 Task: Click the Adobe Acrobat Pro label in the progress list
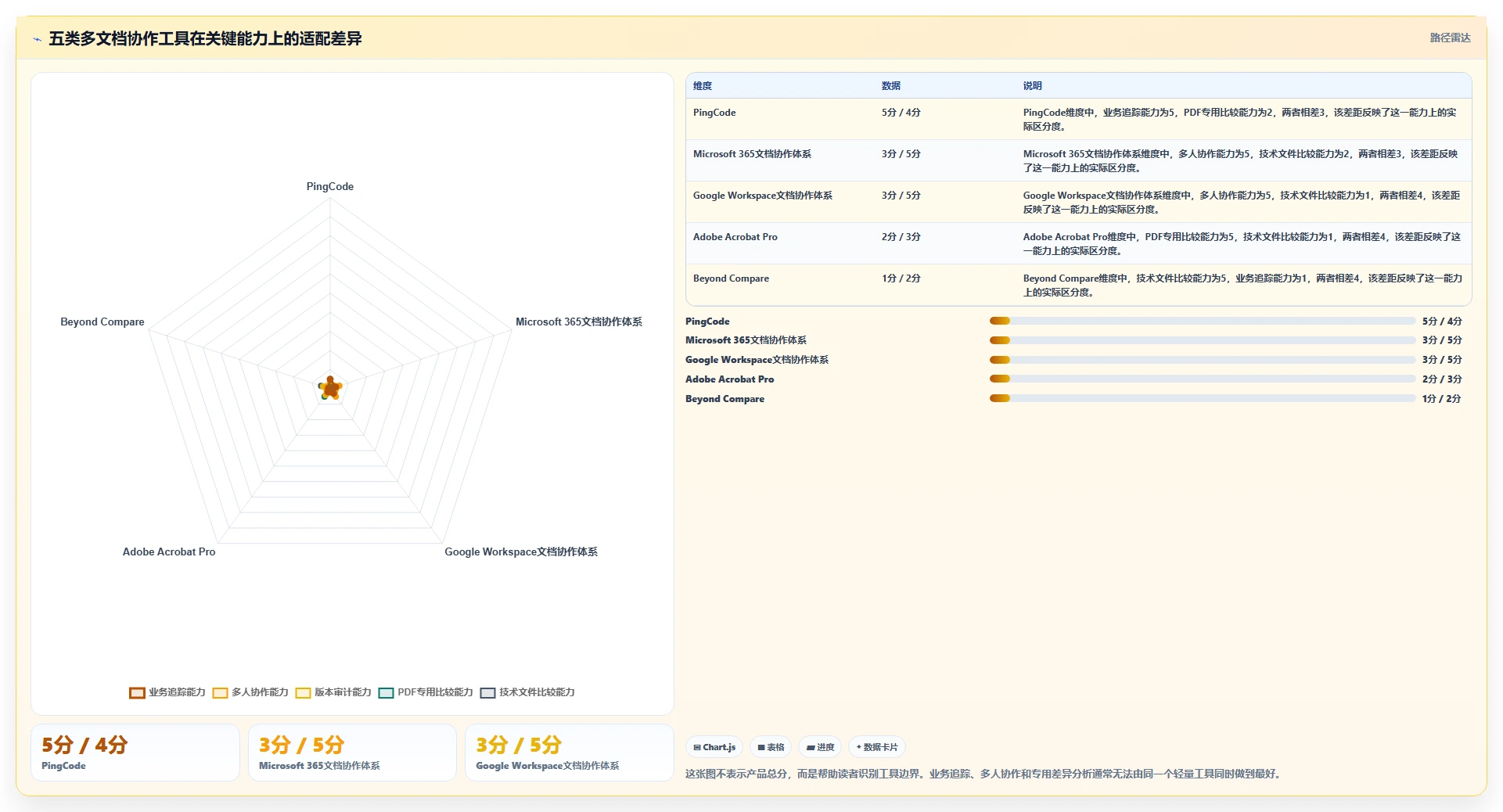[729, 379]
